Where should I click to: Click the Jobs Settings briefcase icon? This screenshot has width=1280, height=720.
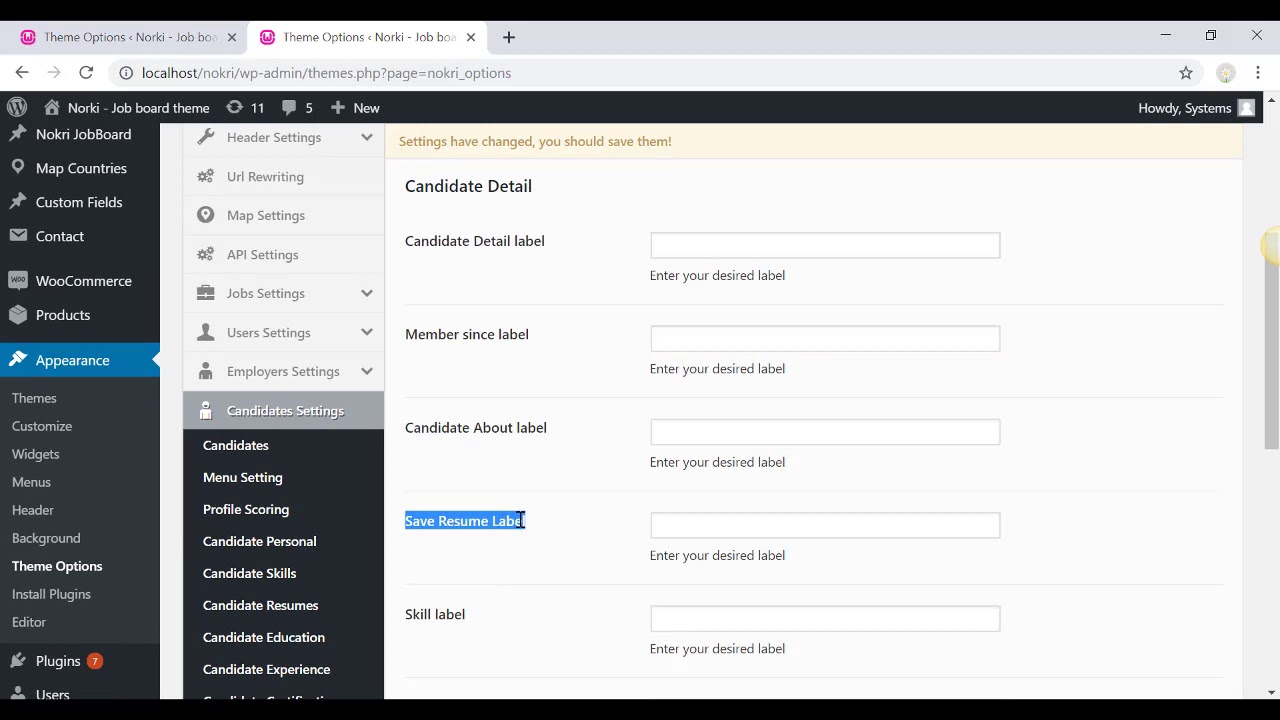[x=206, y=293]
